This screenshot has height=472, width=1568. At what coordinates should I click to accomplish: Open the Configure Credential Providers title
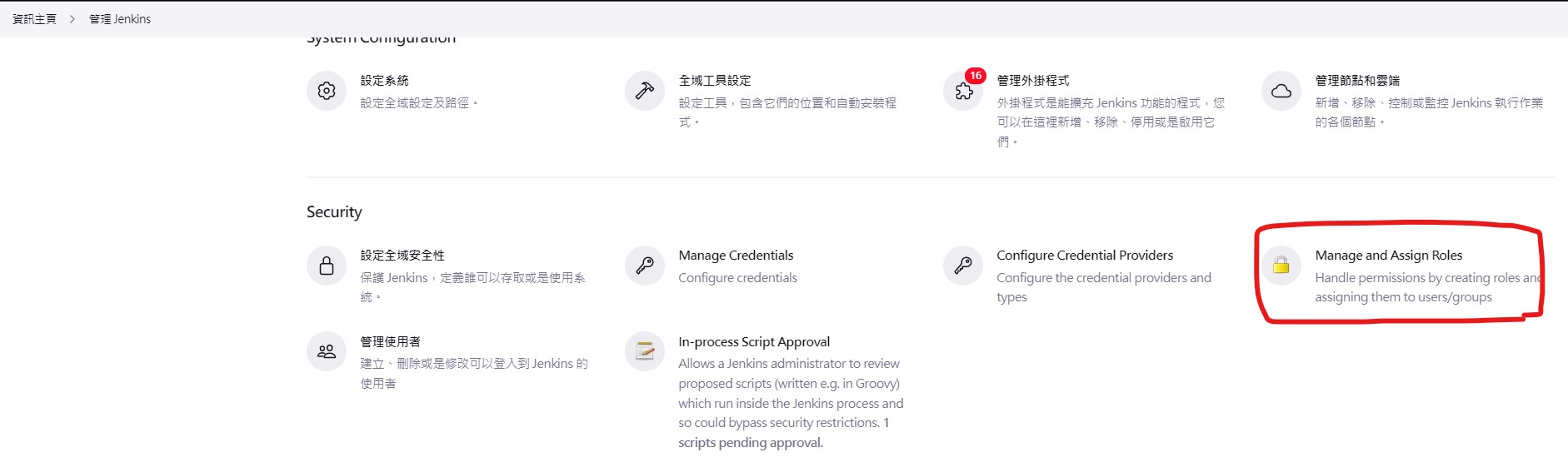(x=1085, y=256)
